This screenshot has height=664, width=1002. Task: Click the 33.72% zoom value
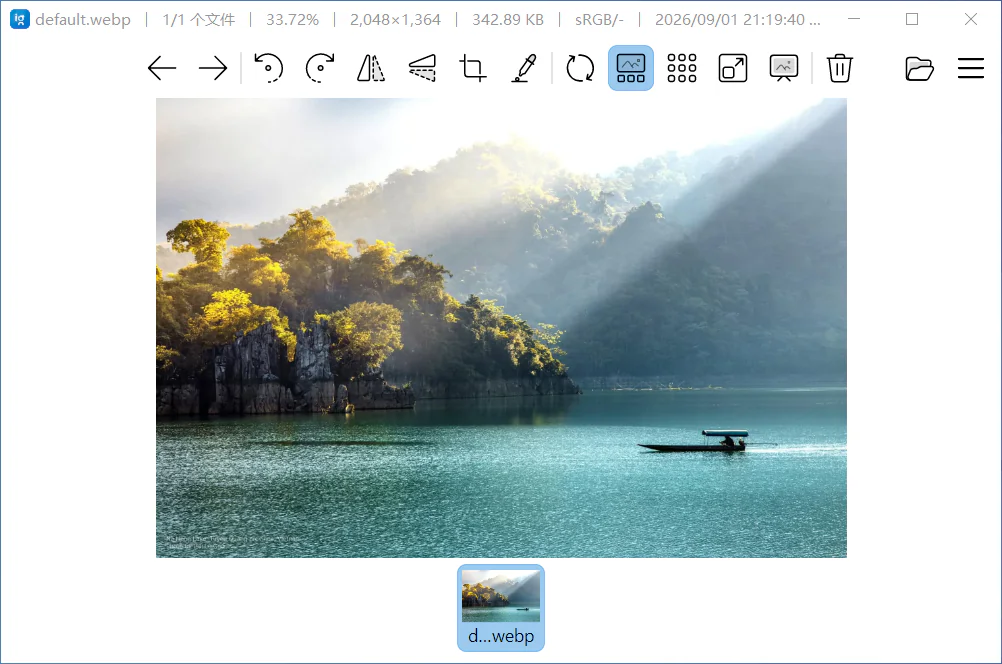point(293,20)
